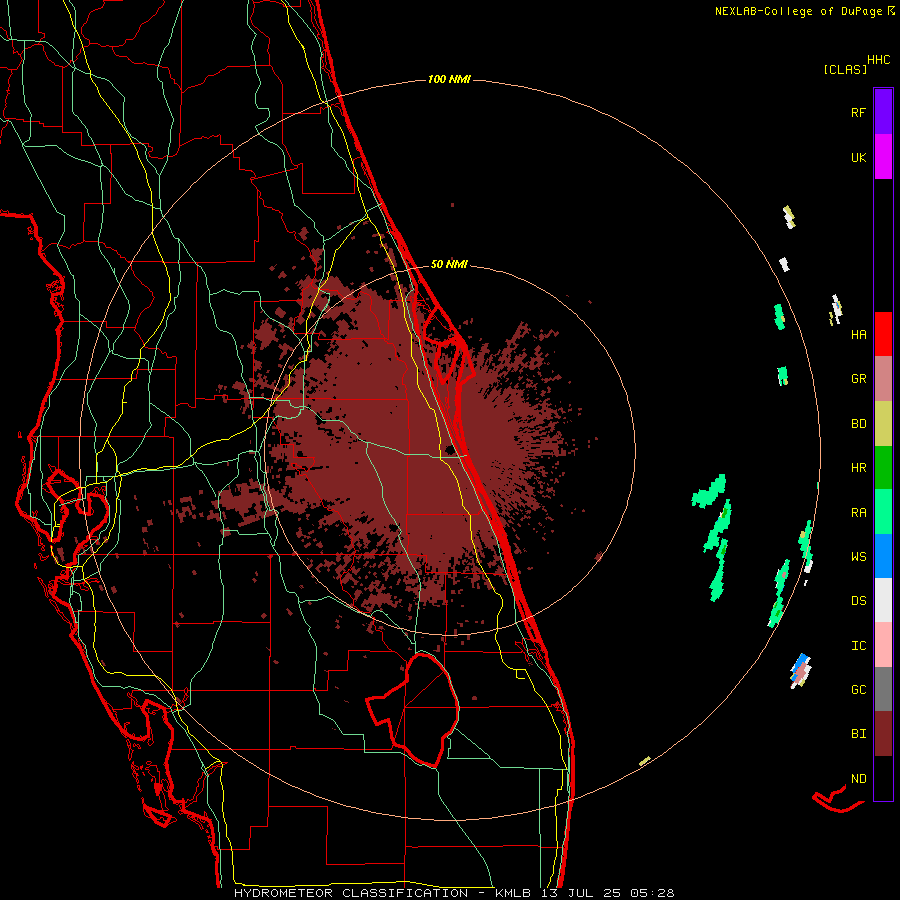The width and height of the screenshot is (900, 900).
Task: Click the ND black legend color block
Action: (x=883, y=778)
